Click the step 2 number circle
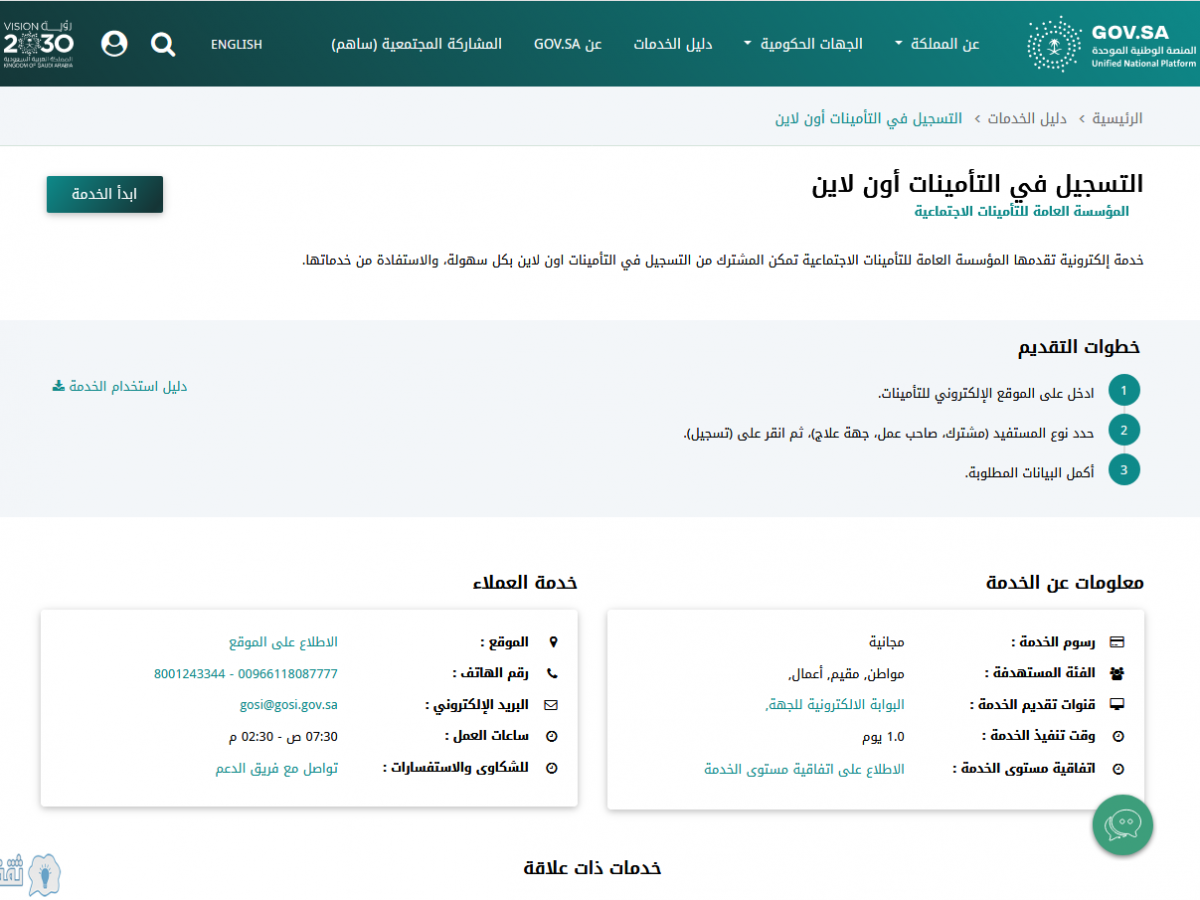1200x900 pixels. 1124,430
